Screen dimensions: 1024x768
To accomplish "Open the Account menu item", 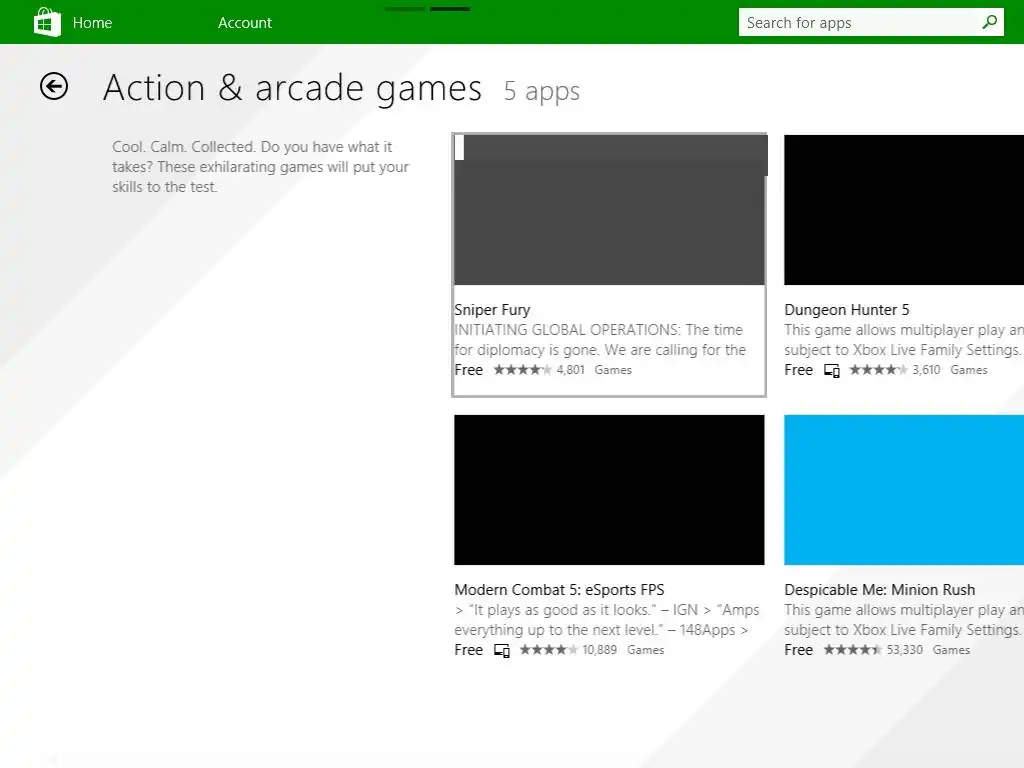I will pos(244,23).
